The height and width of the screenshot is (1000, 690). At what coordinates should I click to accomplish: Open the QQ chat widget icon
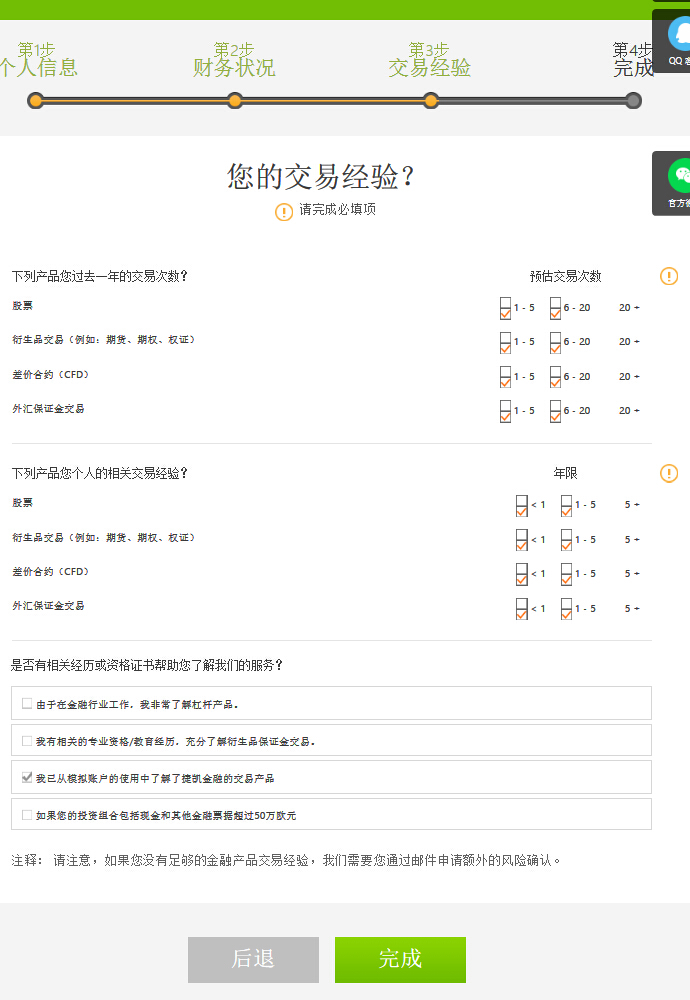[679, 34]
